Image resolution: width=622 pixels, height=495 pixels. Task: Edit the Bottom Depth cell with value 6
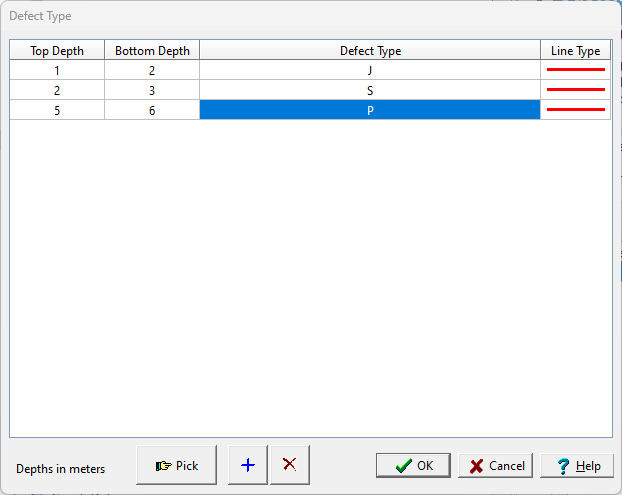pos(152,110)
